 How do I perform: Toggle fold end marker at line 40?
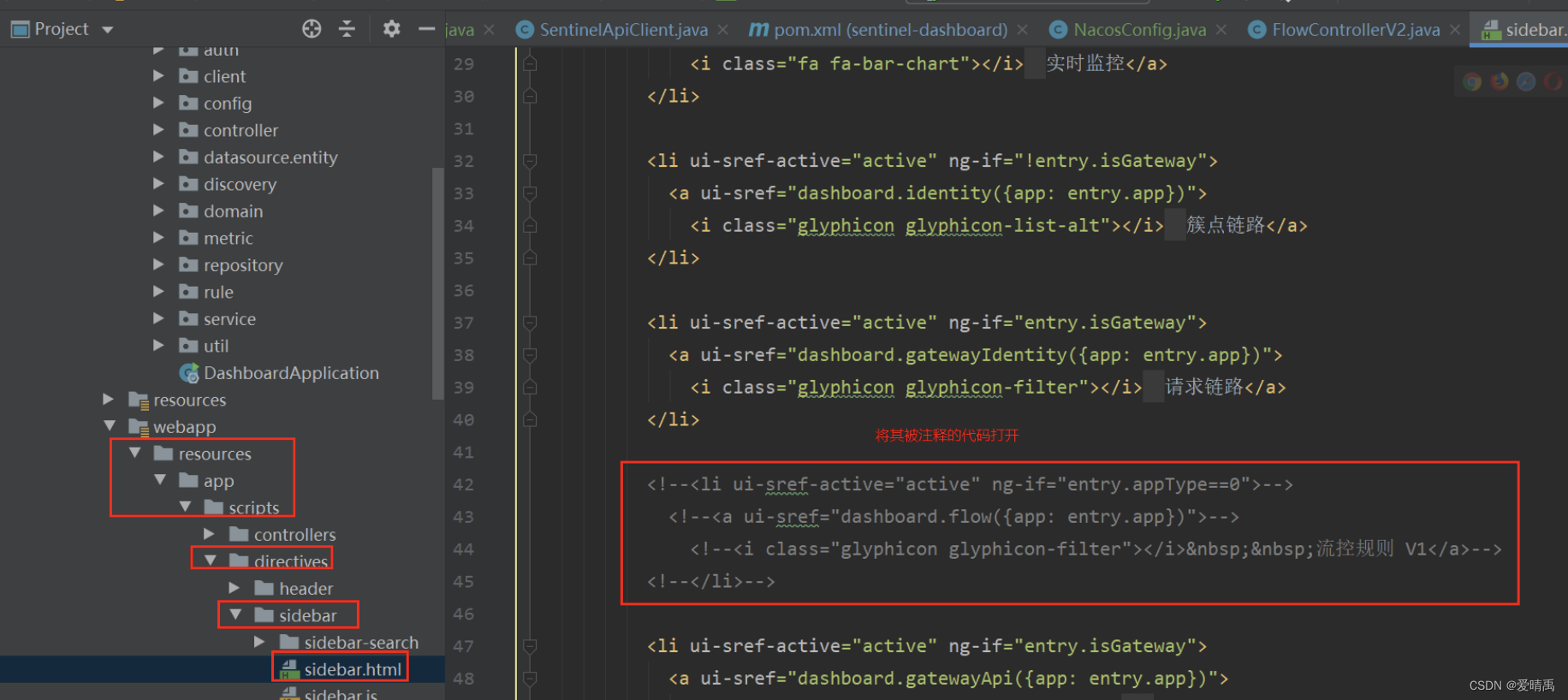(530, 419)
